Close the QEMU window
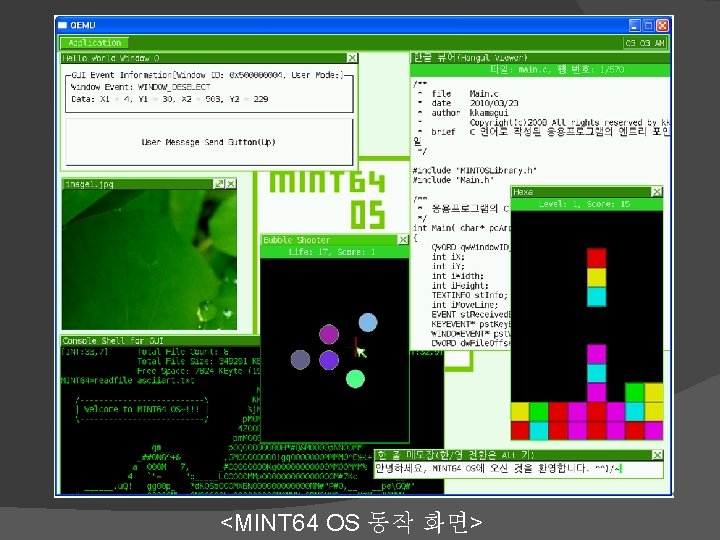This screenshot has width=720, height=540. click(662, 25)
